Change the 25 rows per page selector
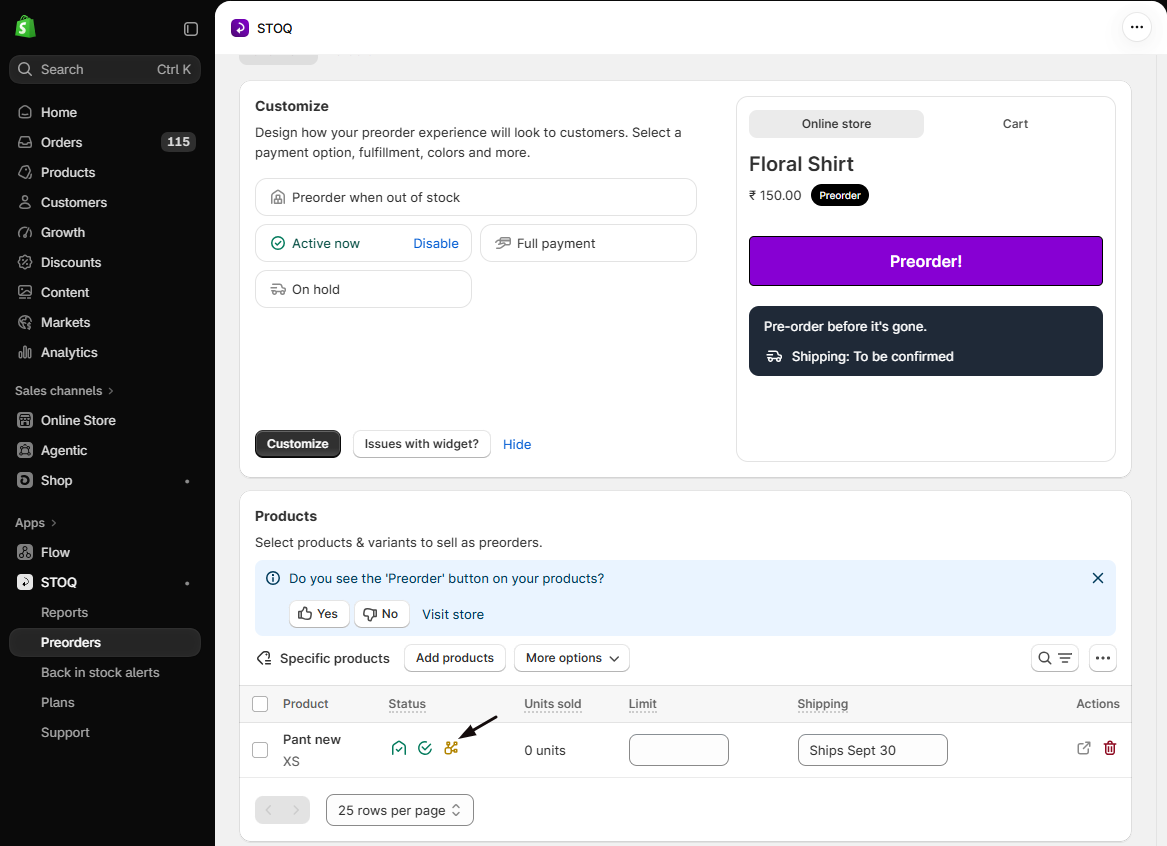The height and width of the screenshot is (846, 1167). click(x=400, y=810)
